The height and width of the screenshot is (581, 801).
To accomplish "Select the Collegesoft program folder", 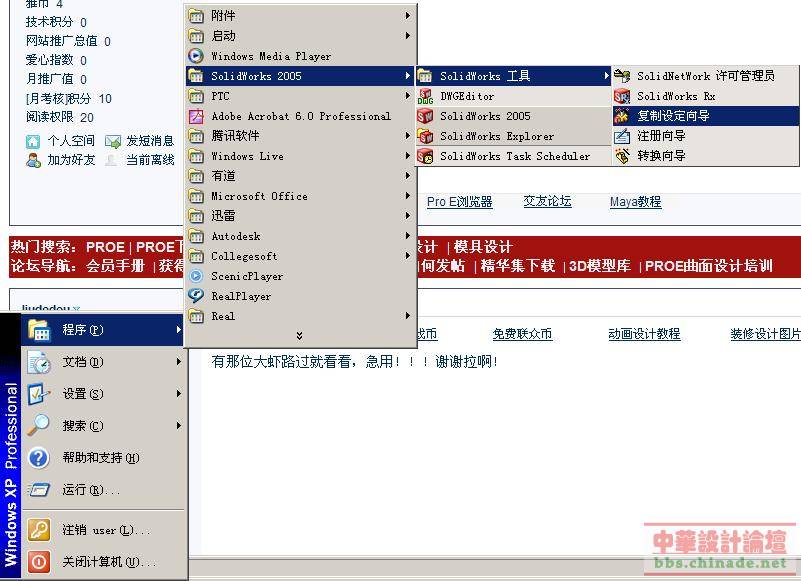I will [x=300, y=256].
